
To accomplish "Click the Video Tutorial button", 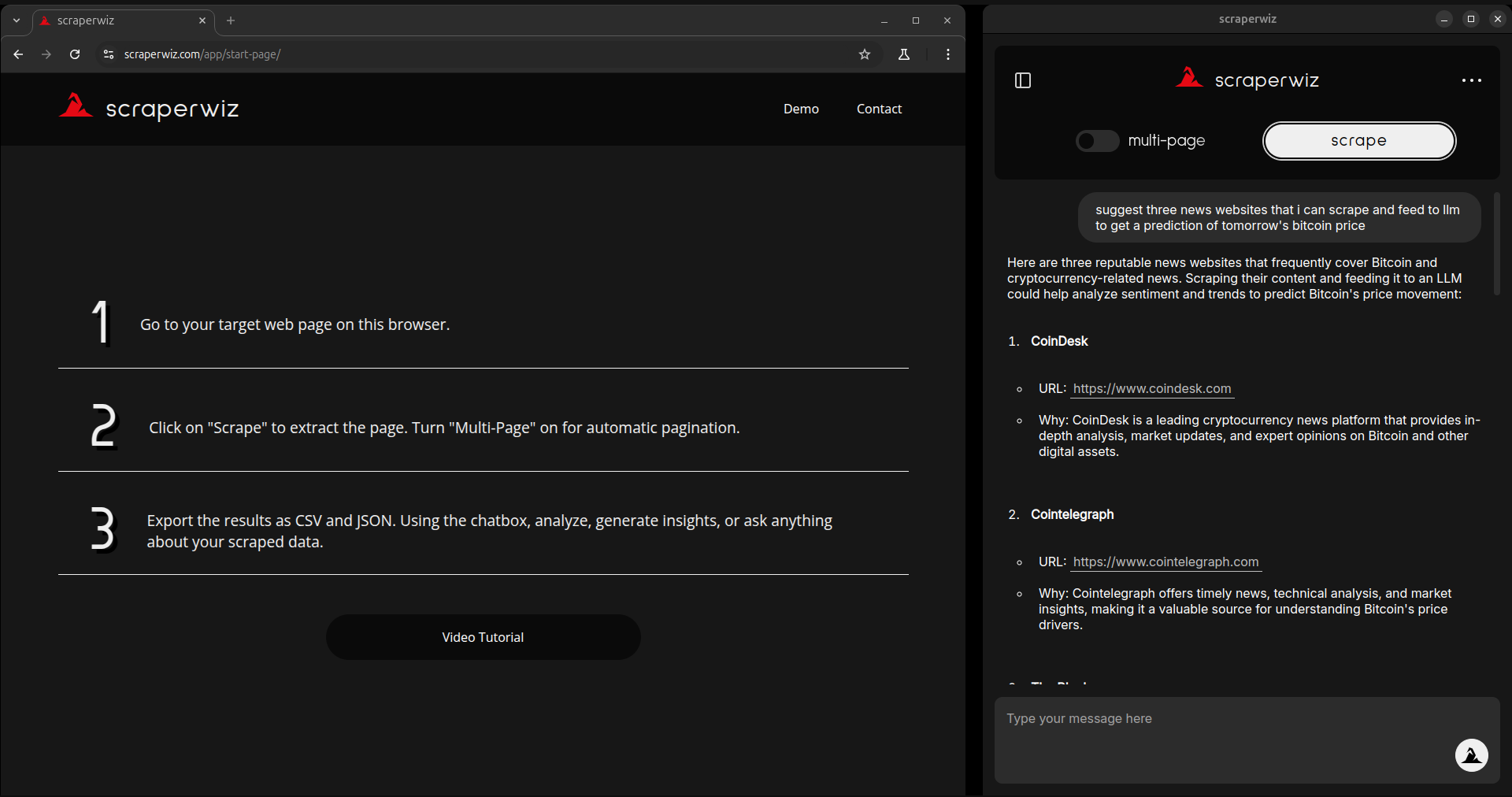I will coord(483,637).
